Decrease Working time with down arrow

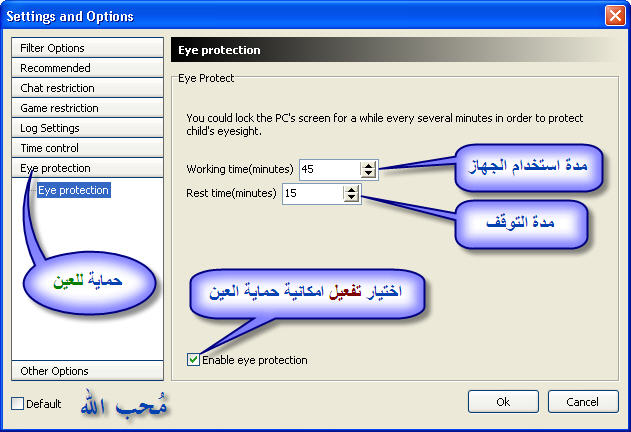pyautogui.click(x=369, y=175)
